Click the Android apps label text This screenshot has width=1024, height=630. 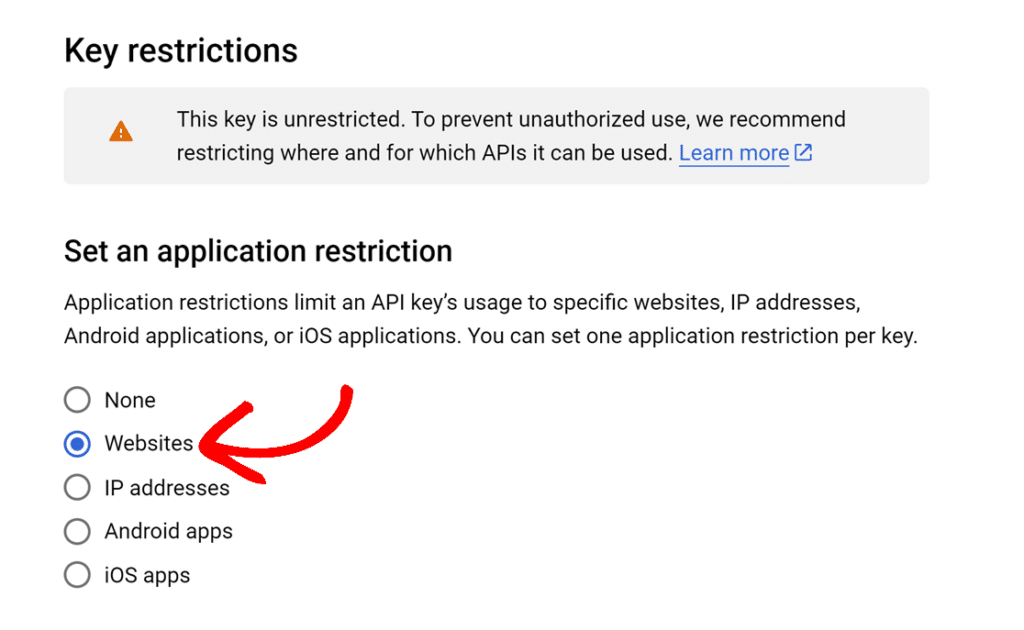[x=168, y=531]
